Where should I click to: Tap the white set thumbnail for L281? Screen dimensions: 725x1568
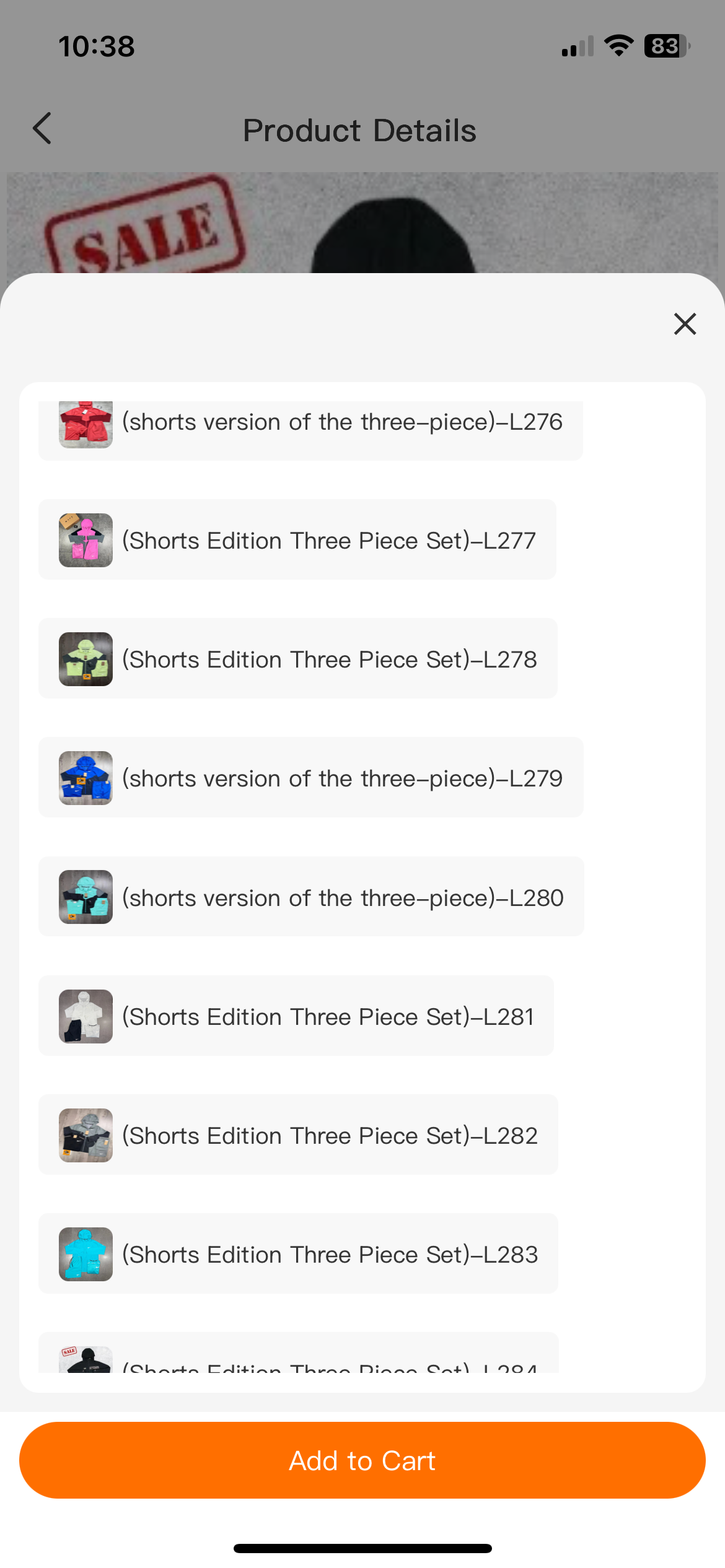tap(86, 1016)
